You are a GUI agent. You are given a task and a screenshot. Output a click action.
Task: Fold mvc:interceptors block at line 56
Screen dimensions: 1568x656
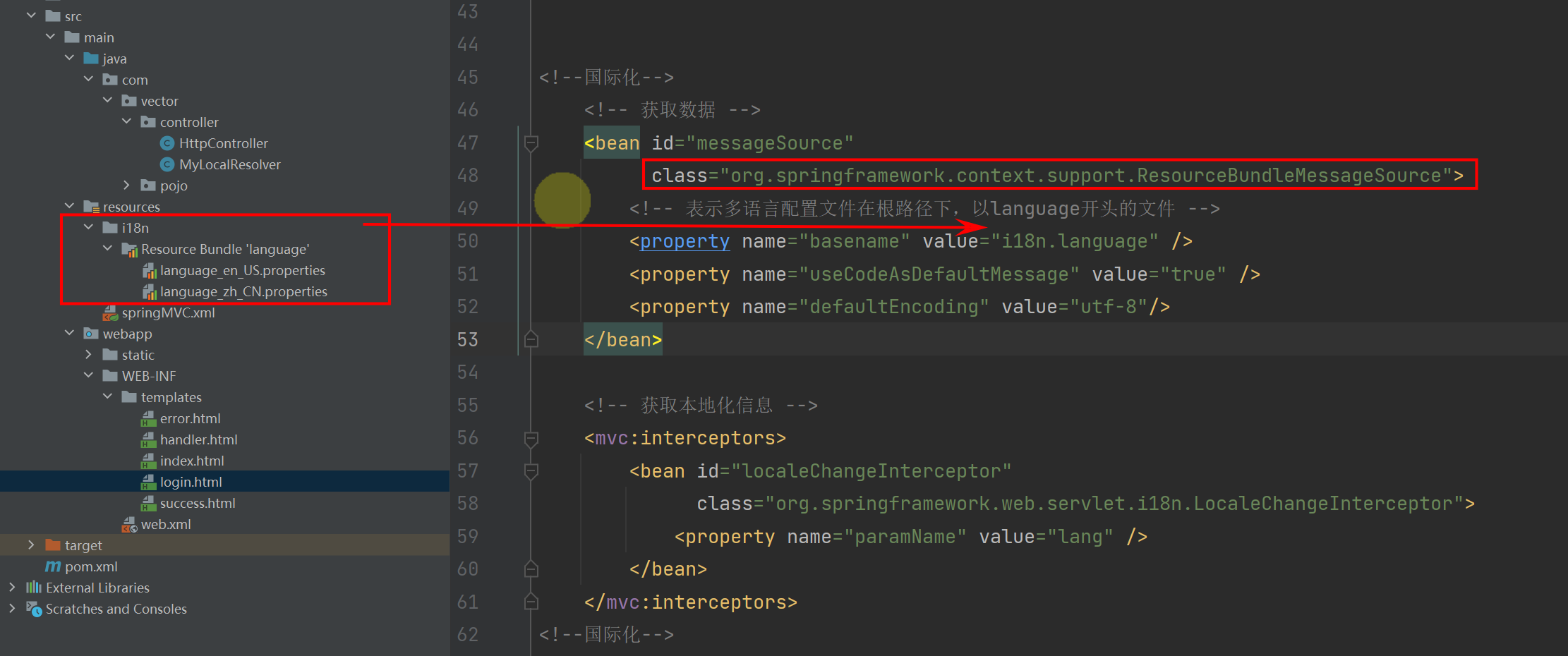coord(531,439)
